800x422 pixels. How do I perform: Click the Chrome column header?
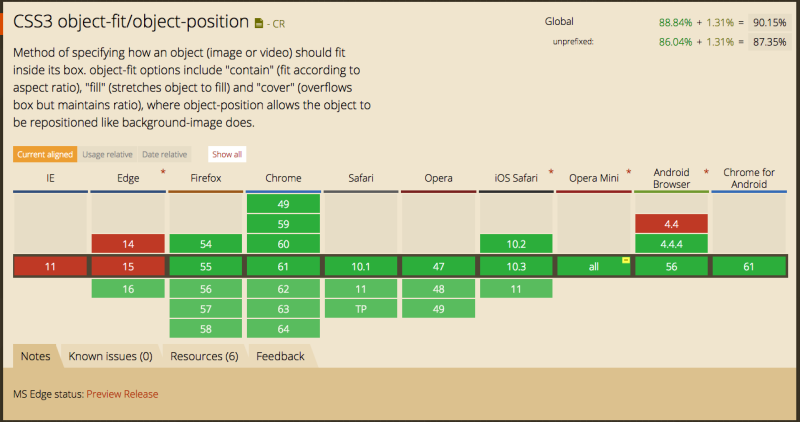(283, 178)
